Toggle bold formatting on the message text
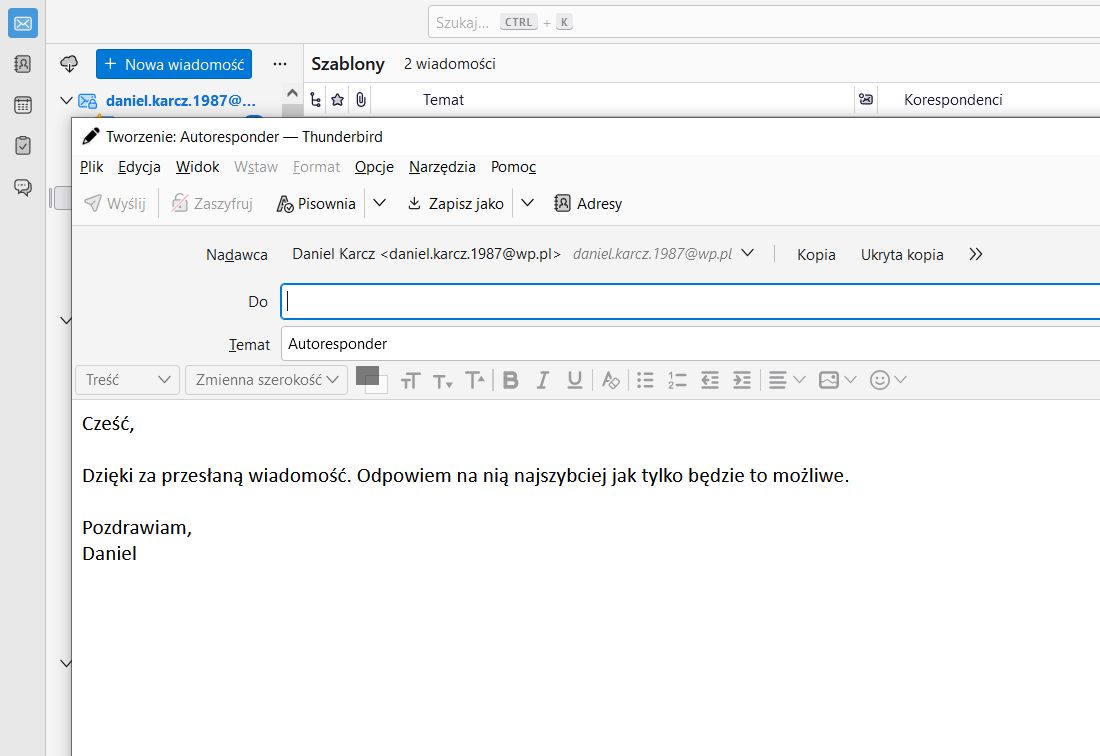This screenshot has width=1100, height=756. pyautogui.click(x=510, y=380)
